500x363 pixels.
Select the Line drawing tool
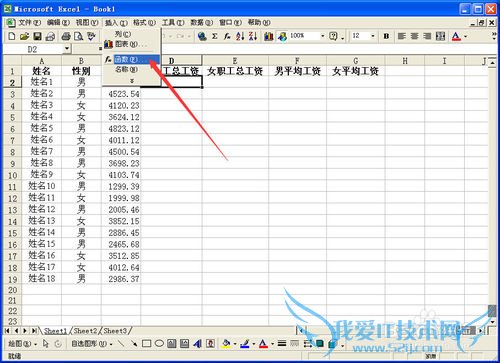click(121, 343)
